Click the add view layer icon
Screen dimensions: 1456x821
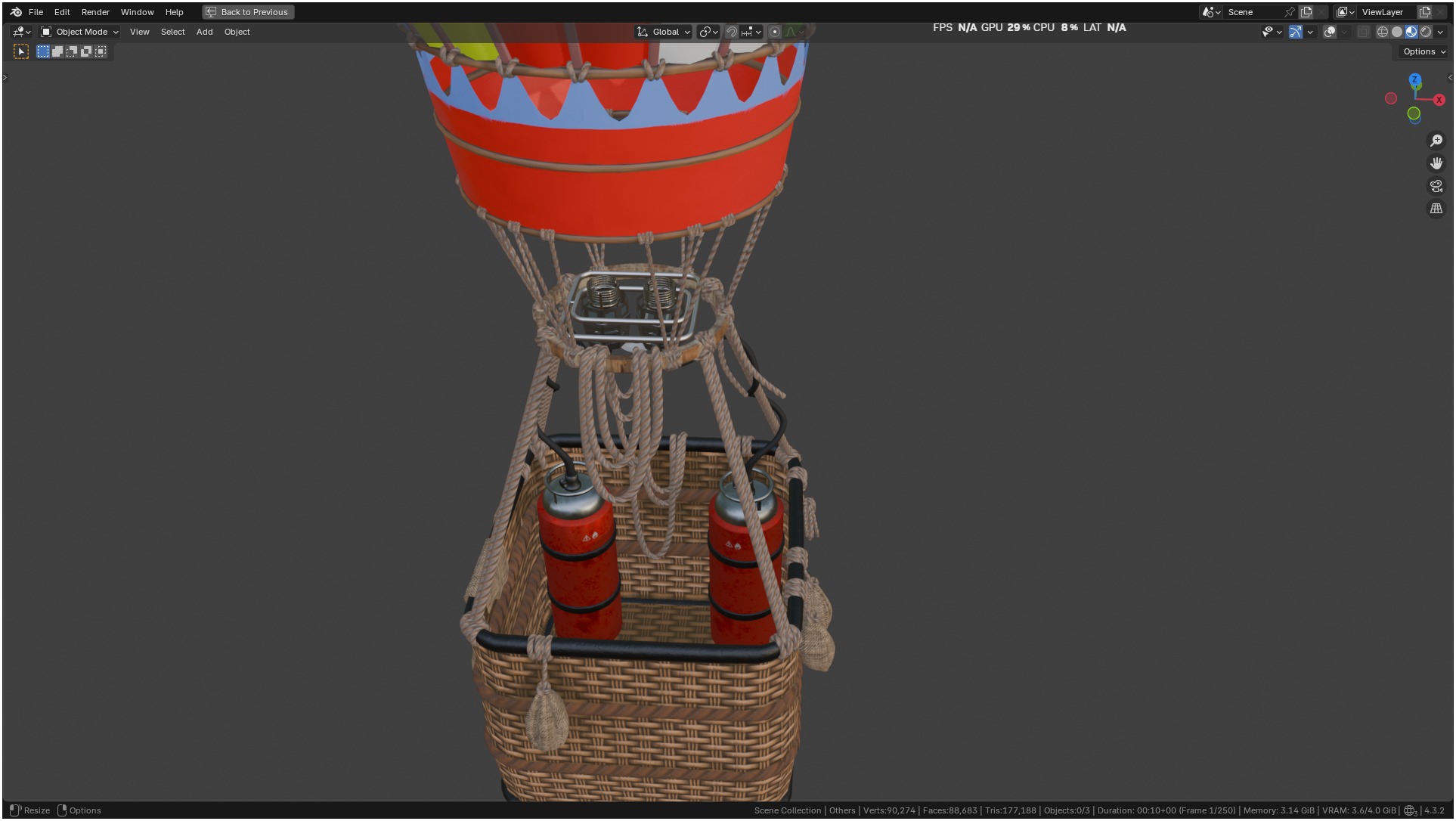click(1425, 12)
